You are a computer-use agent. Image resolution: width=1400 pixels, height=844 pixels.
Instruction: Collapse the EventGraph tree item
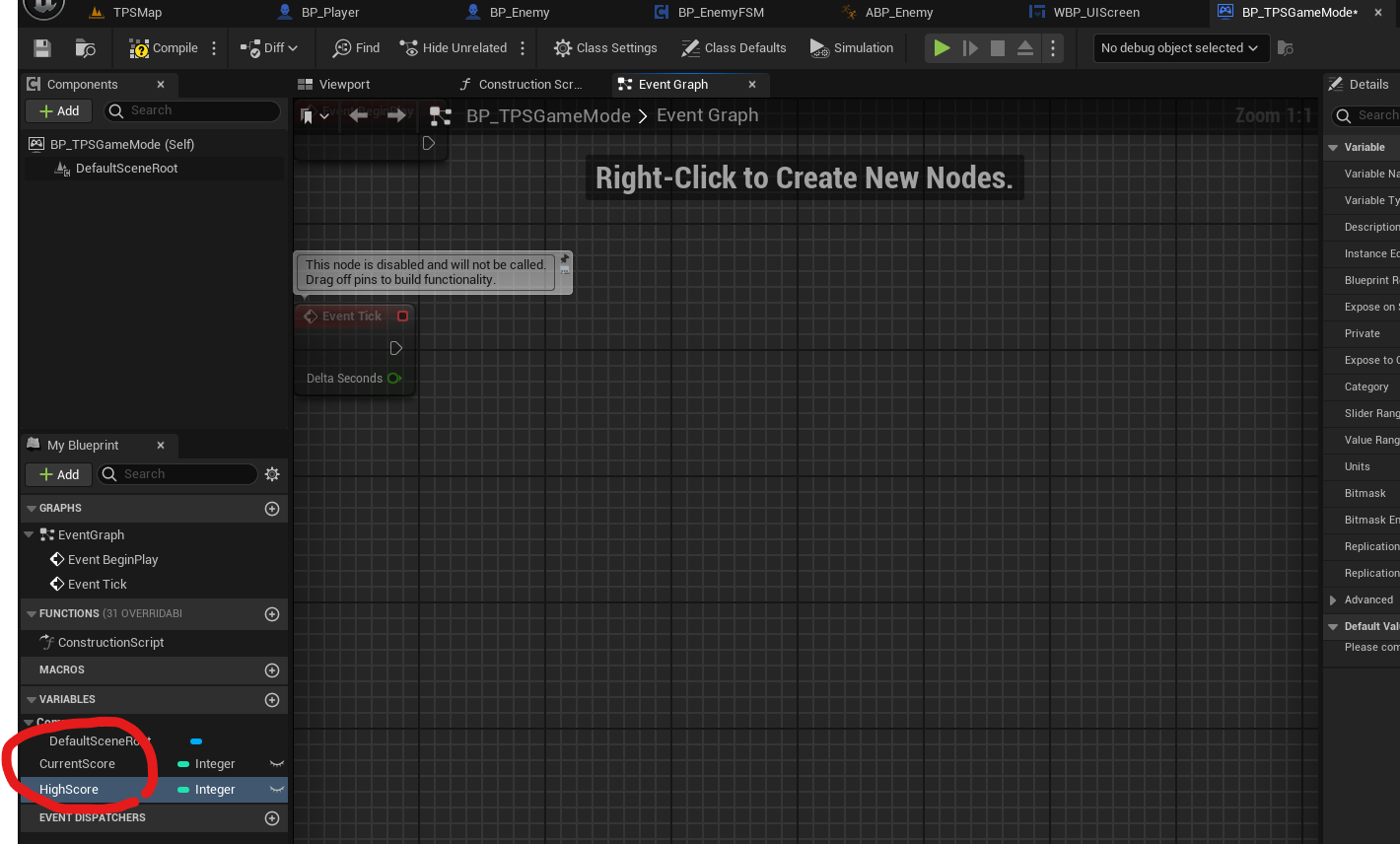point(30,535)
